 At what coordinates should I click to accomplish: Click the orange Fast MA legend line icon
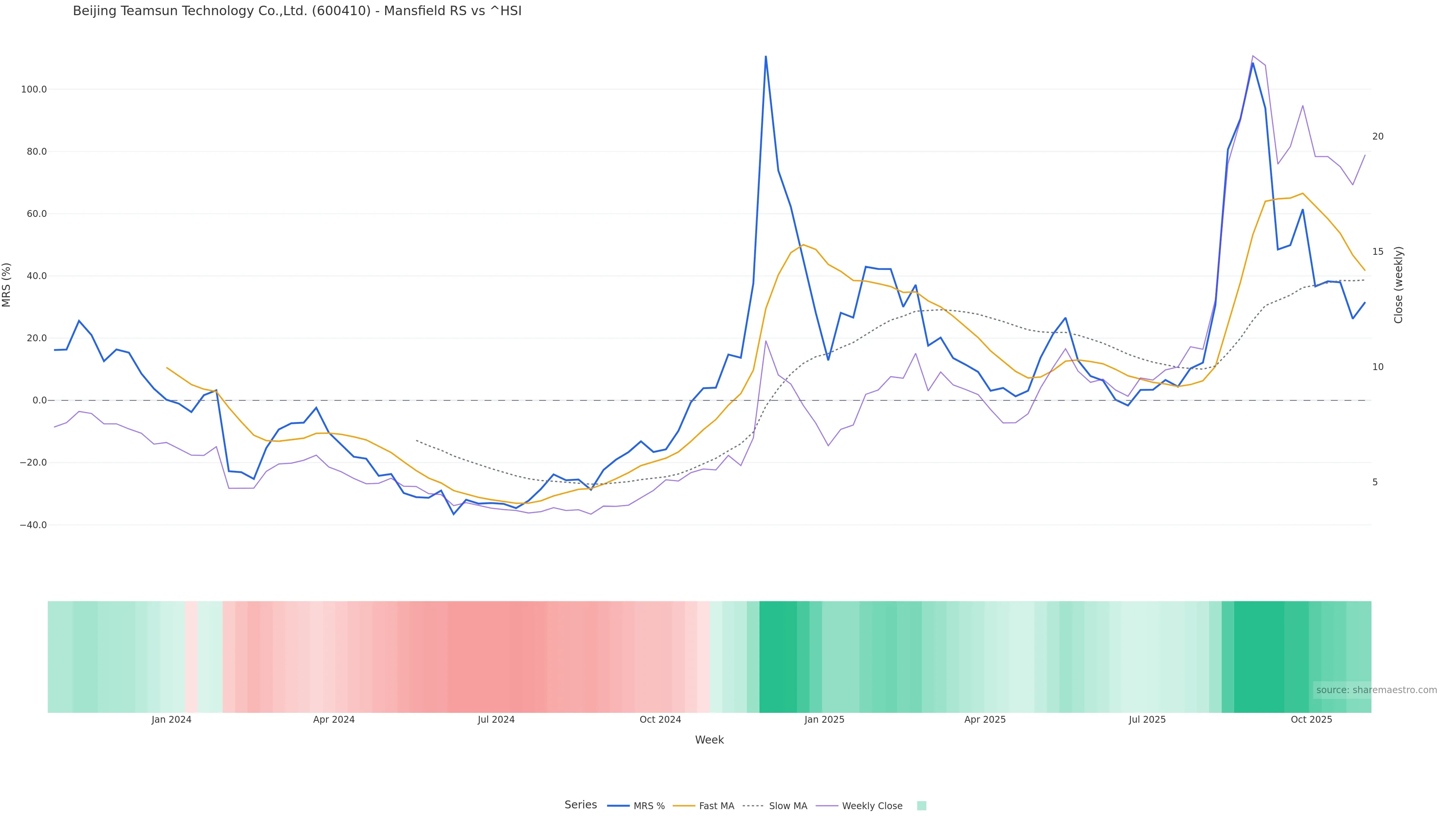click(684, 806)
